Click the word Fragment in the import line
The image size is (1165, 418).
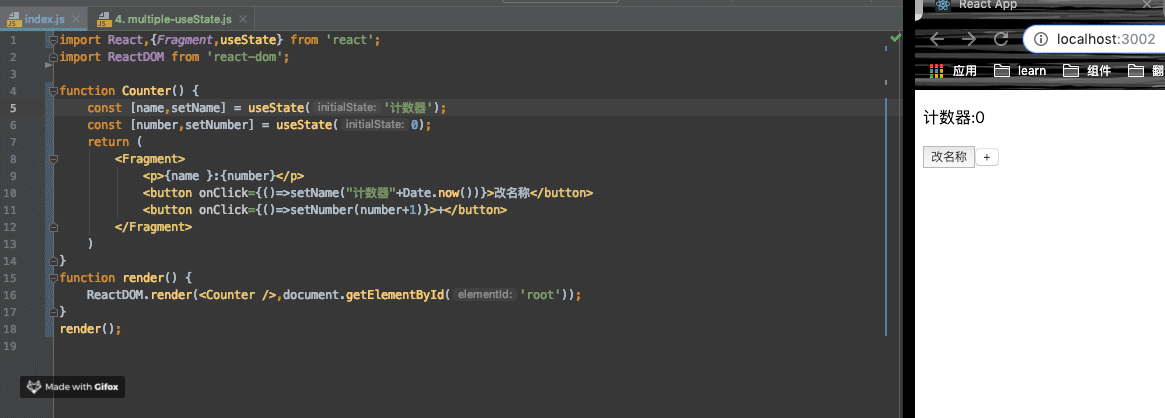pos(185,40)
